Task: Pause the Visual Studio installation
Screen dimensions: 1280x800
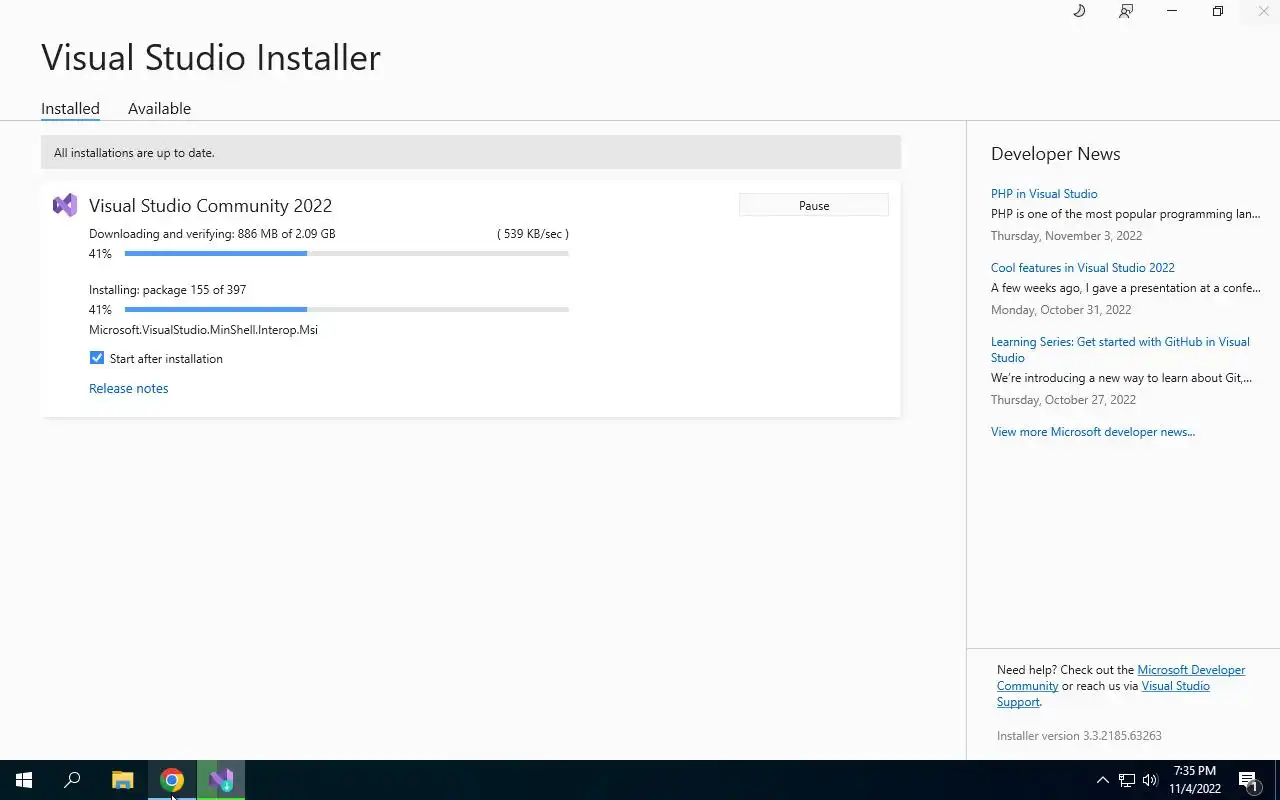Action: point(814,205)
